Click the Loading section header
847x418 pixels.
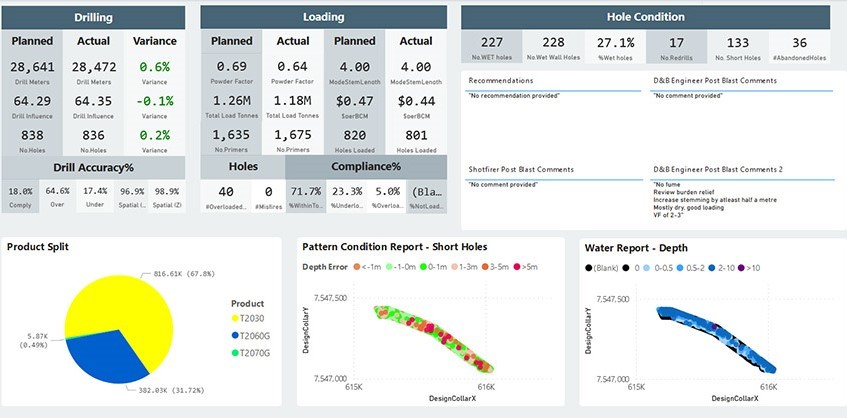pos(323,17)
